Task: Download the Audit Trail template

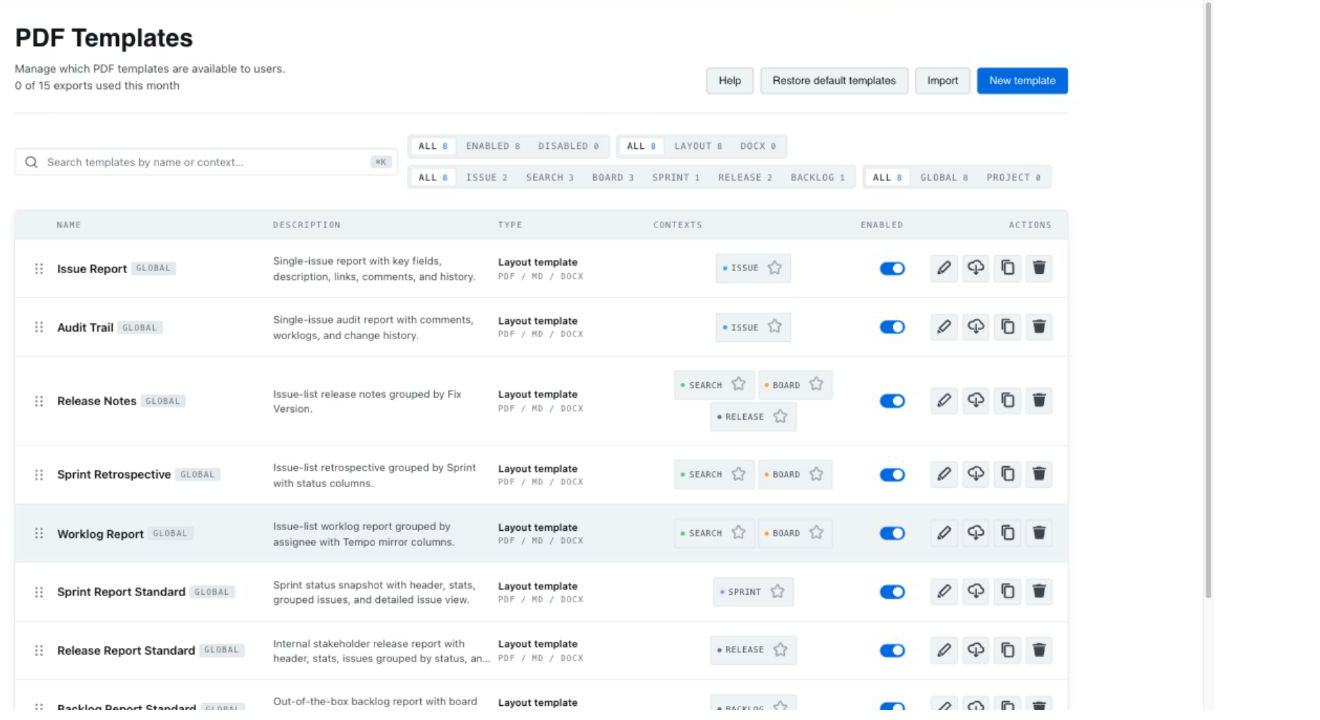Action: point(976,327)
